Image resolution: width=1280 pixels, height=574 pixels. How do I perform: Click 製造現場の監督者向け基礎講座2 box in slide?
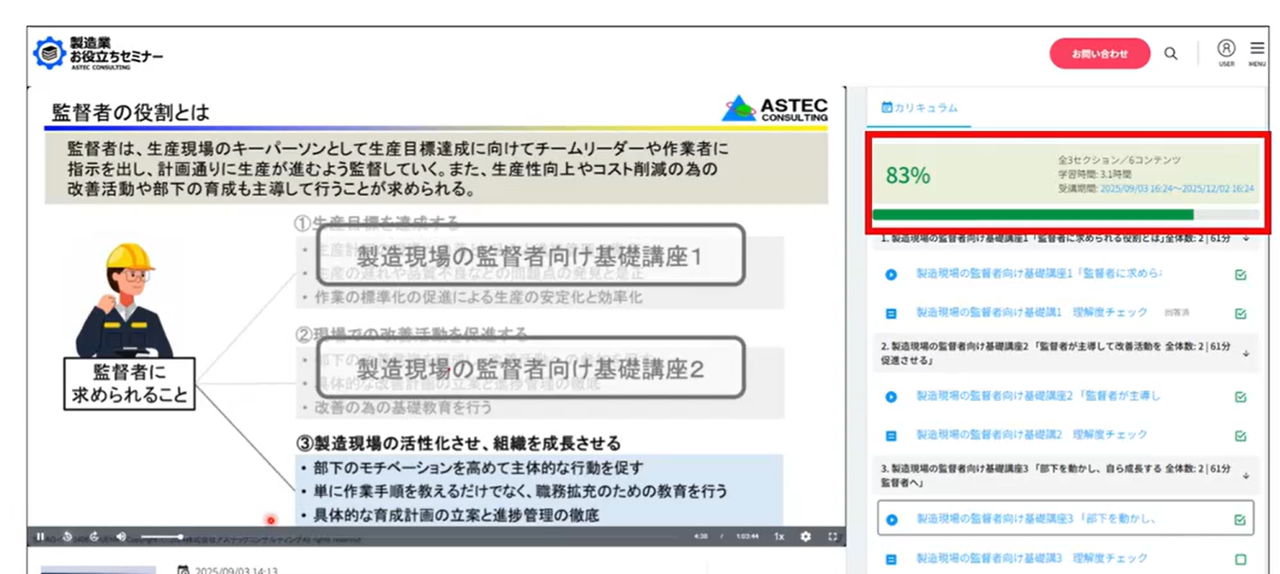(x=530, y=366)
